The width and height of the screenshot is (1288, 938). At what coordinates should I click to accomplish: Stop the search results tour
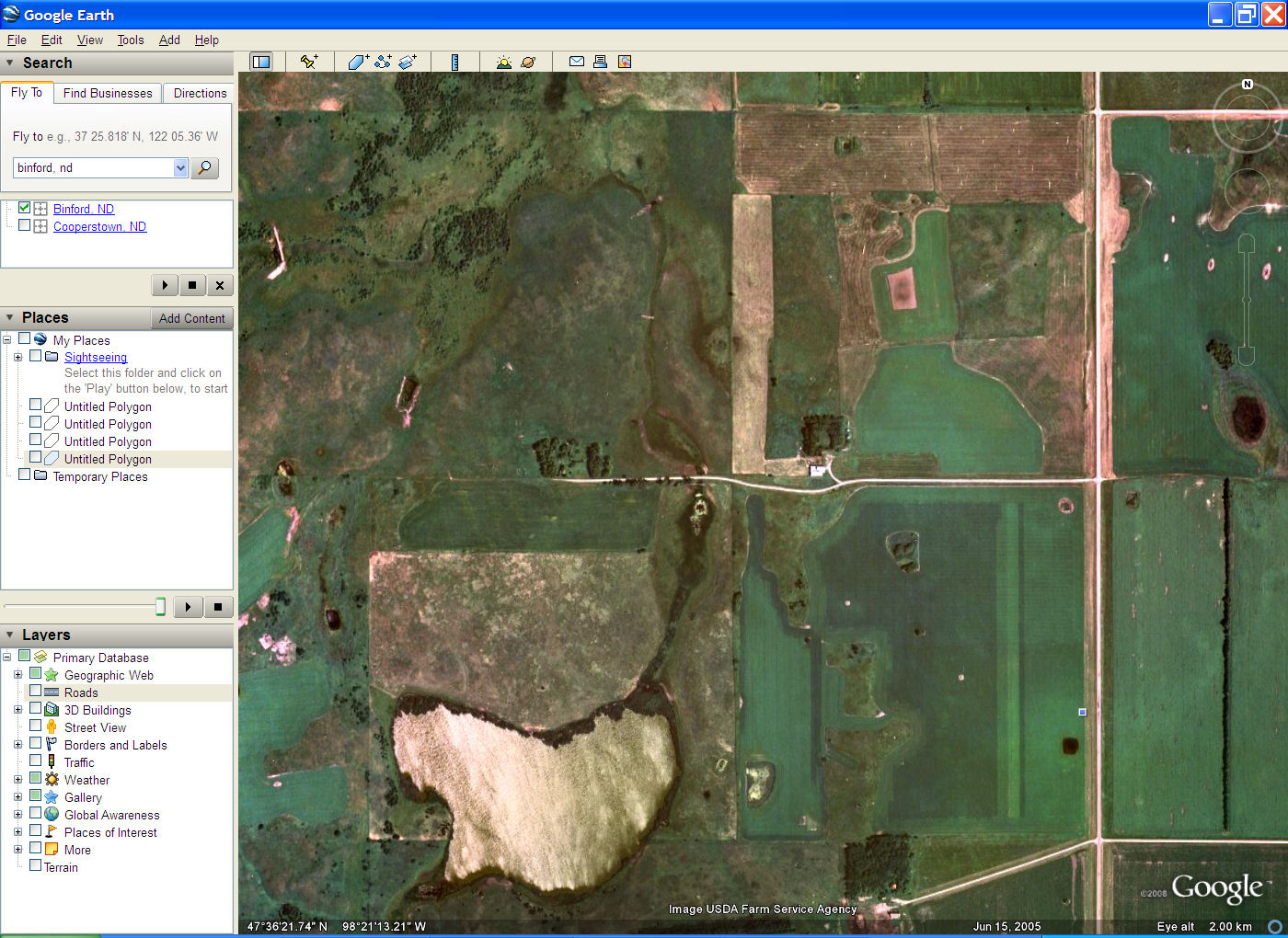(x=192, y=285)
